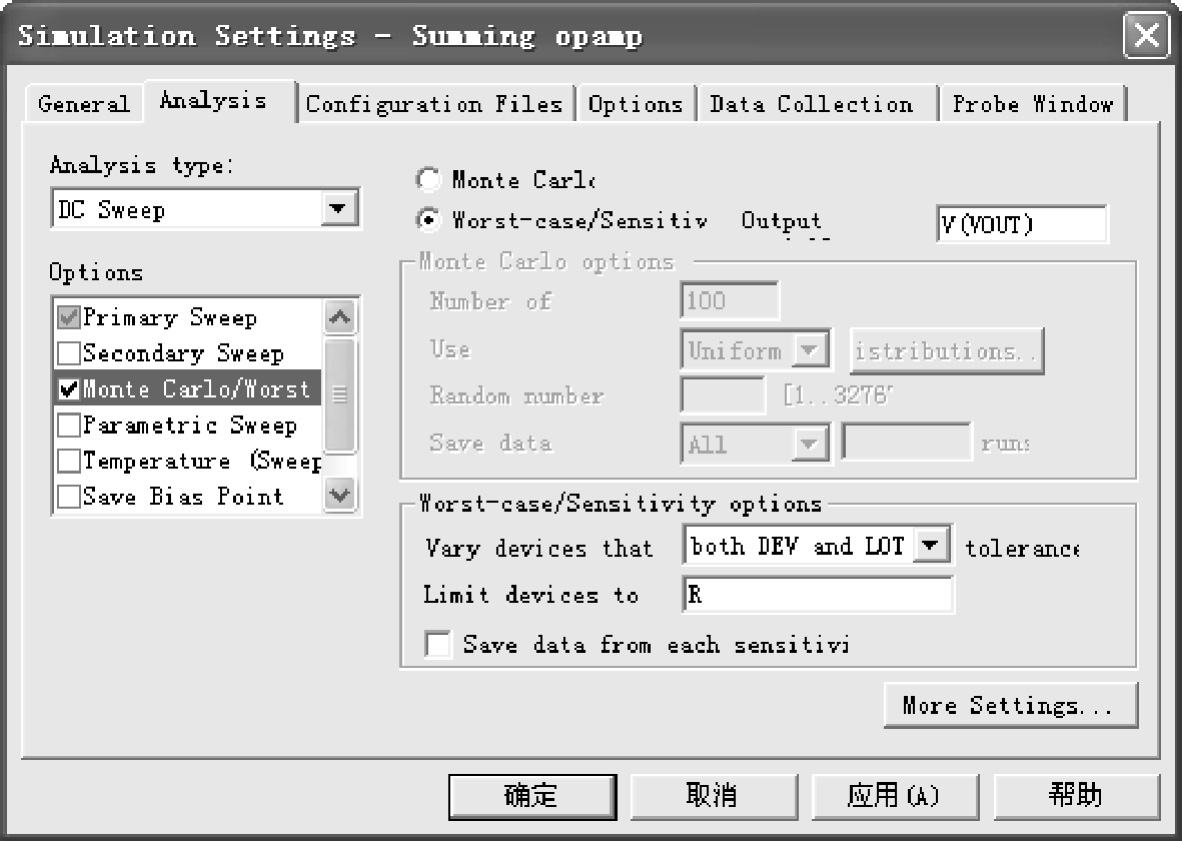
Task: Click the More Settings button
Action: [x=1009, y=705]
